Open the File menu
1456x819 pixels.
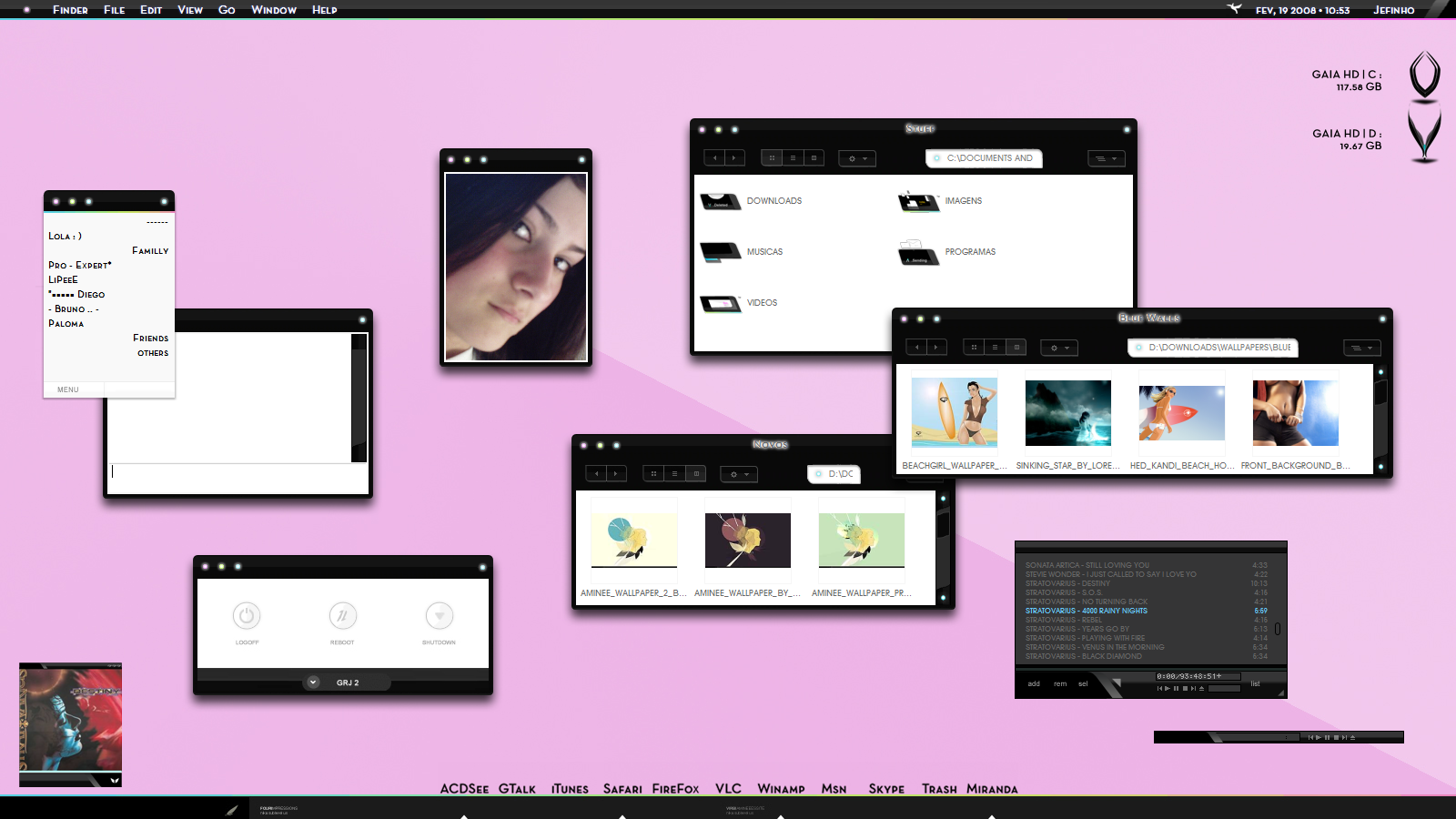click(x=115, y=10)
